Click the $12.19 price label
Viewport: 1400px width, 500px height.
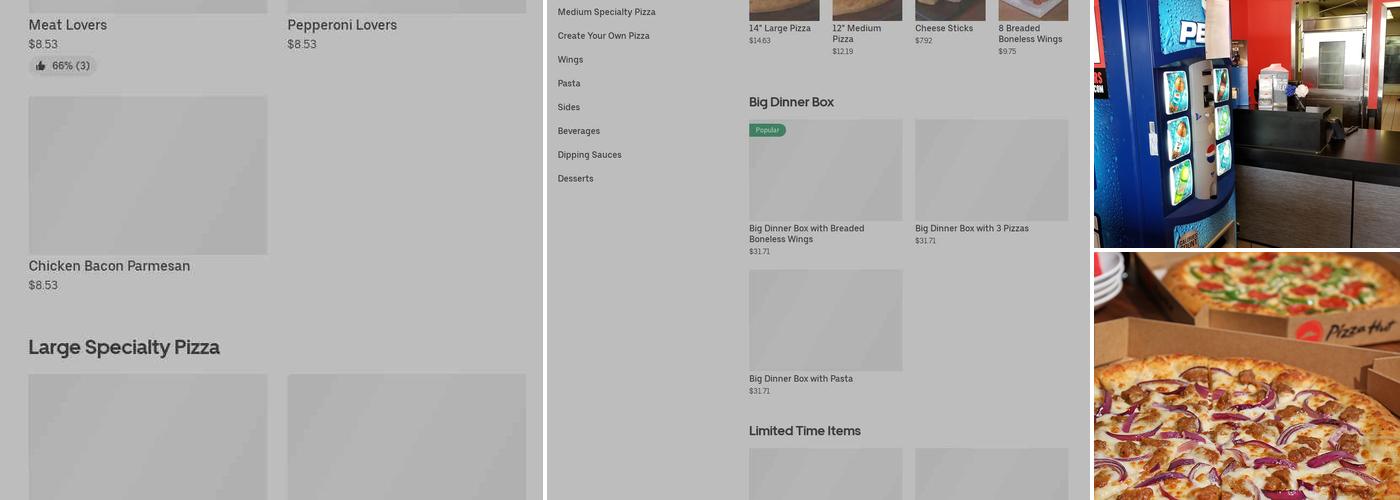[843, 51]
